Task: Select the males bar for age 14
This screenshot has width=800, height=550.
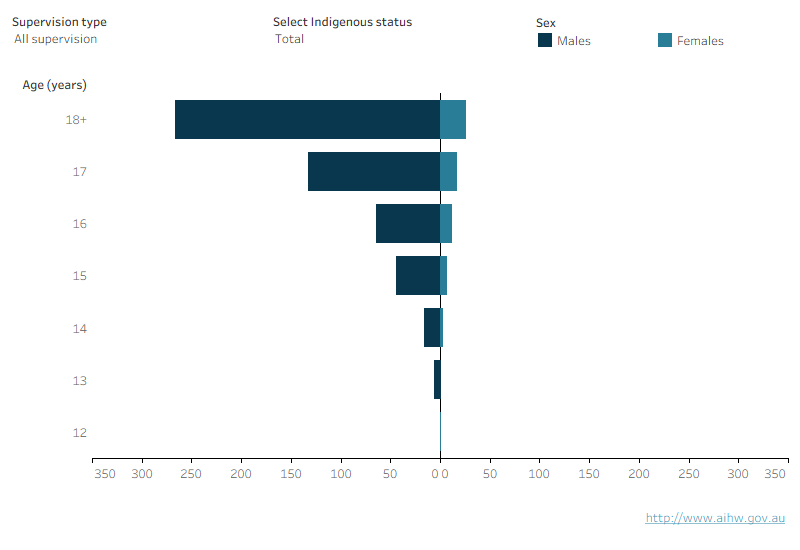Action: (432, 328)
